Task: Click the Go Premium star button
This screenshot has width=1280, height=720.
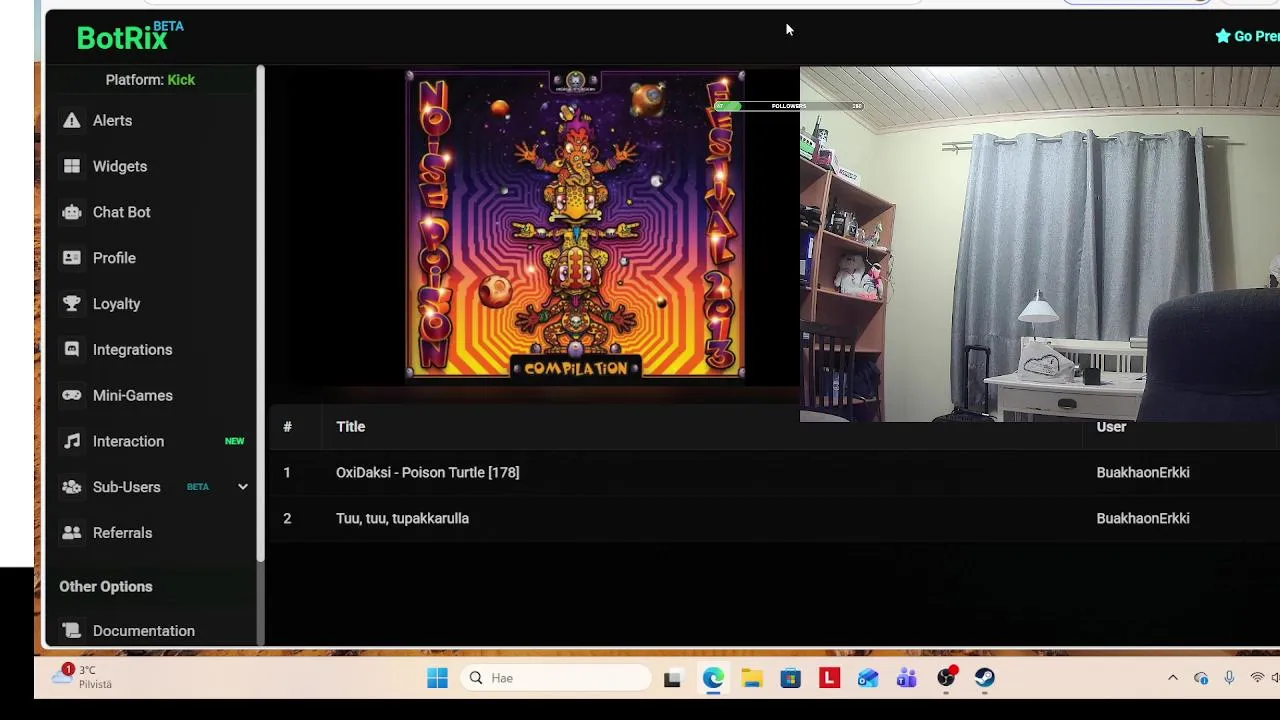Action: (x=1246, y=36)
